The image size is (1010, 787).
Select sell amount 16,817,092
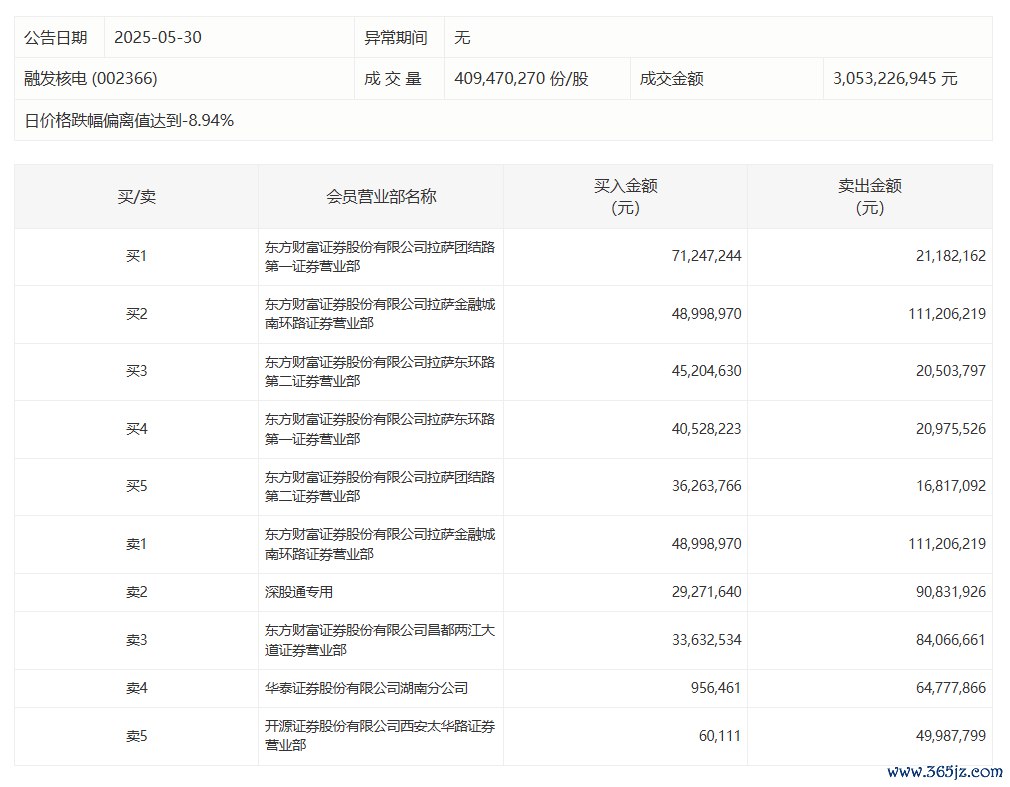click(951, 486)
